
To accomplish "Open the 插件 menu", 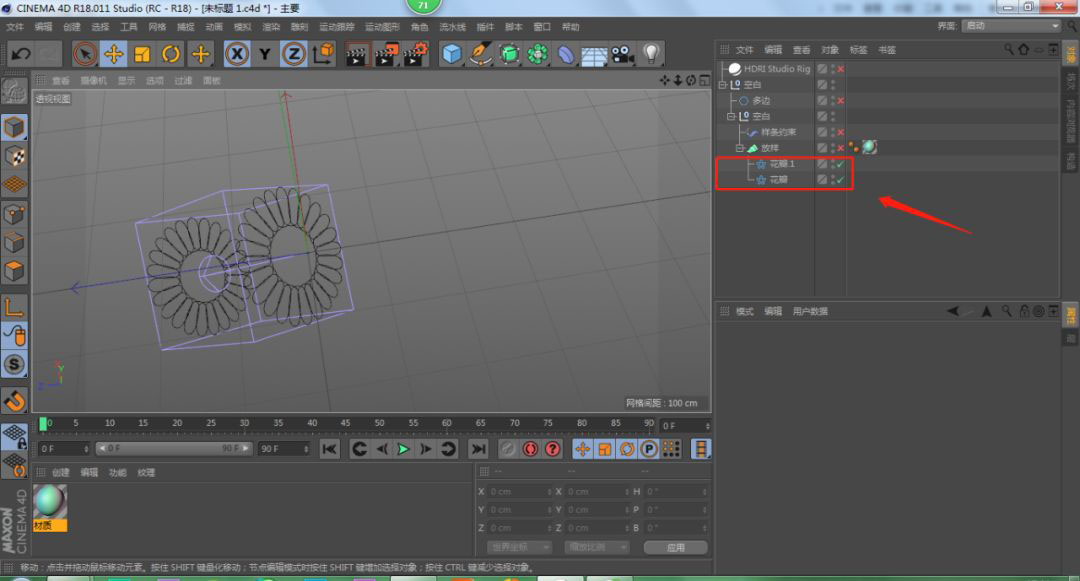I will [x=485, y=27].
